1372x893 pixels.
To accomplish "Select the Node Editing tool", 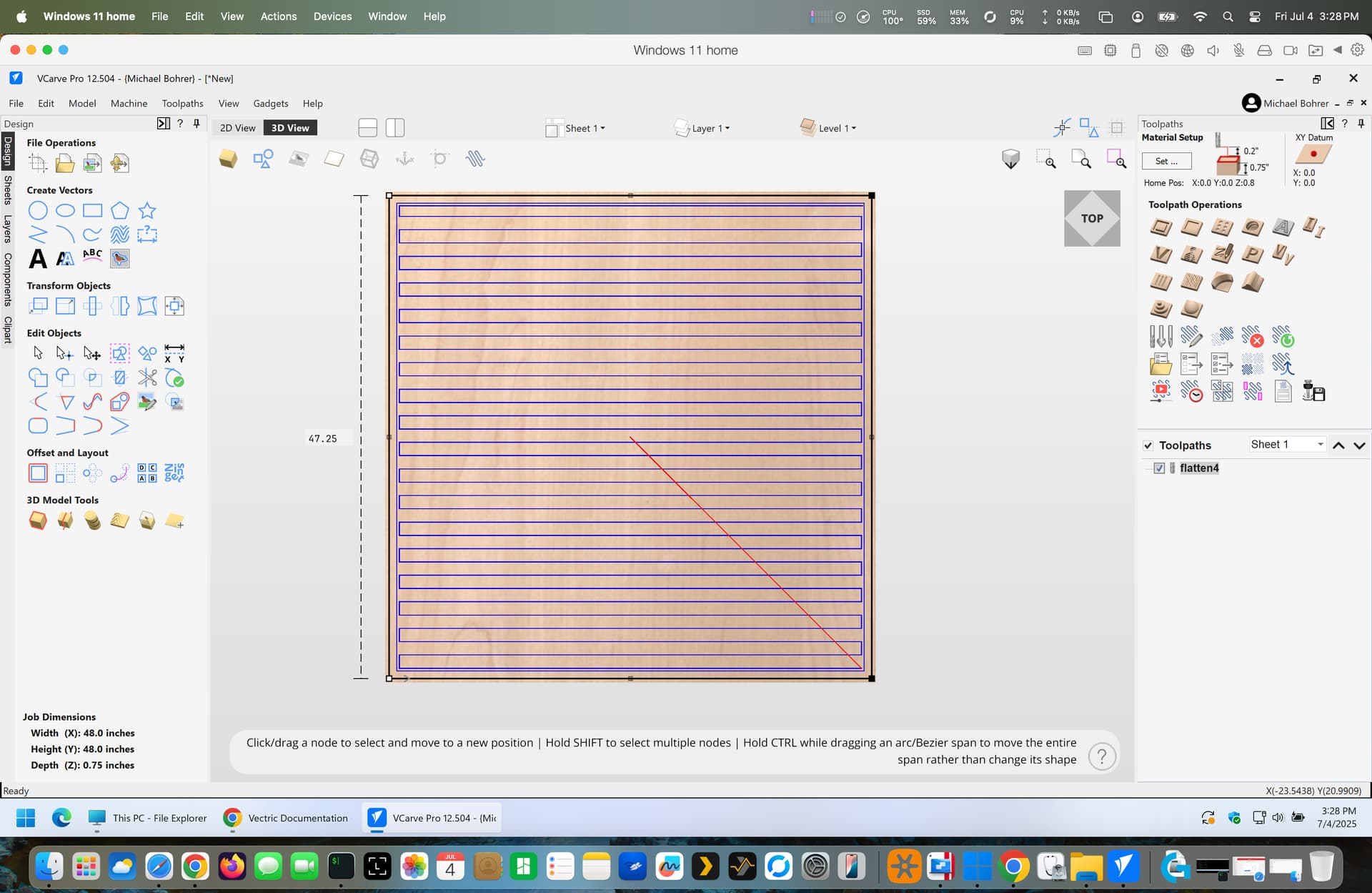I will [x=65, y=353].
